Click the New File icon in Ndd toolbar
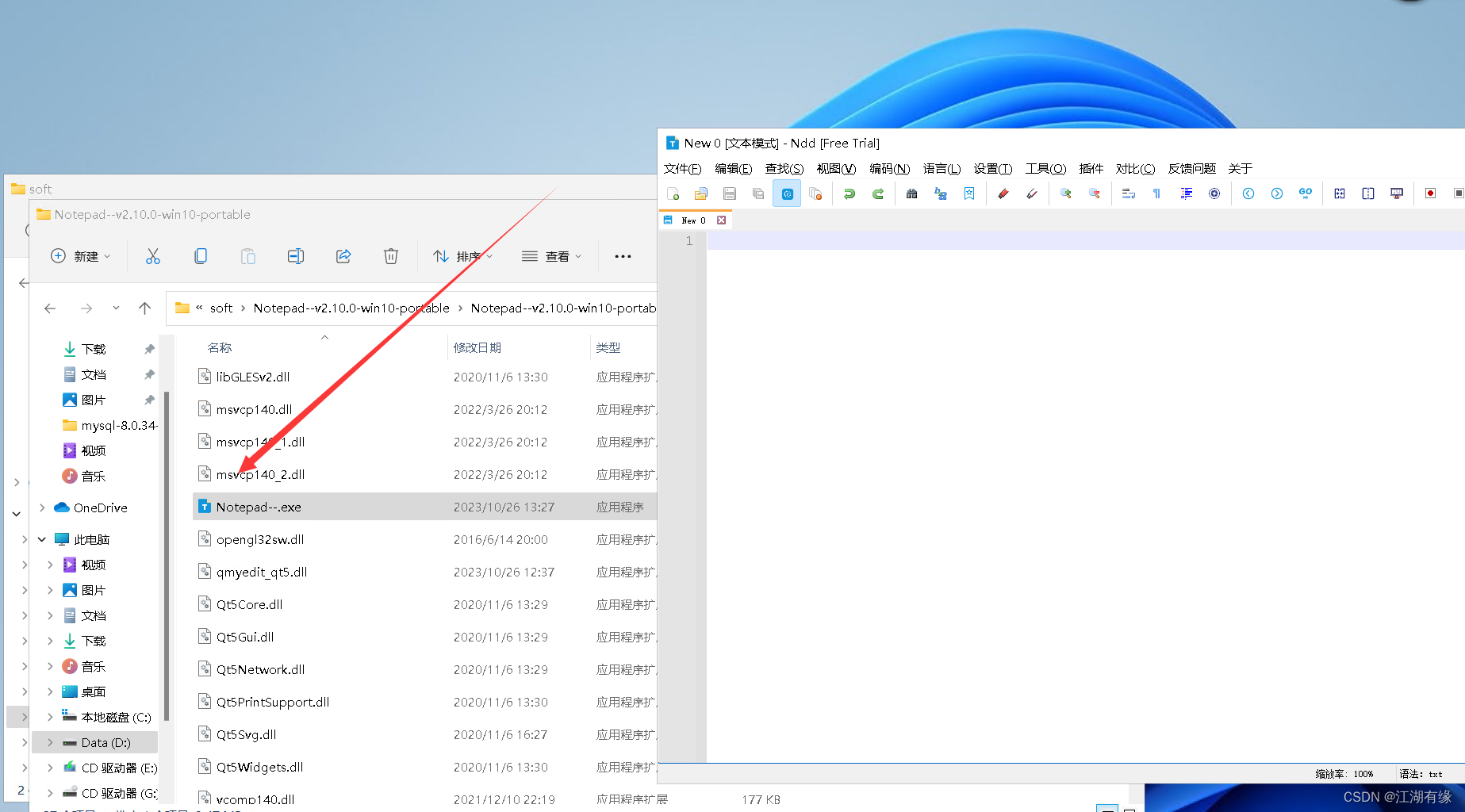The height and width of the screenshot is (812, 1465). point(673,193)
